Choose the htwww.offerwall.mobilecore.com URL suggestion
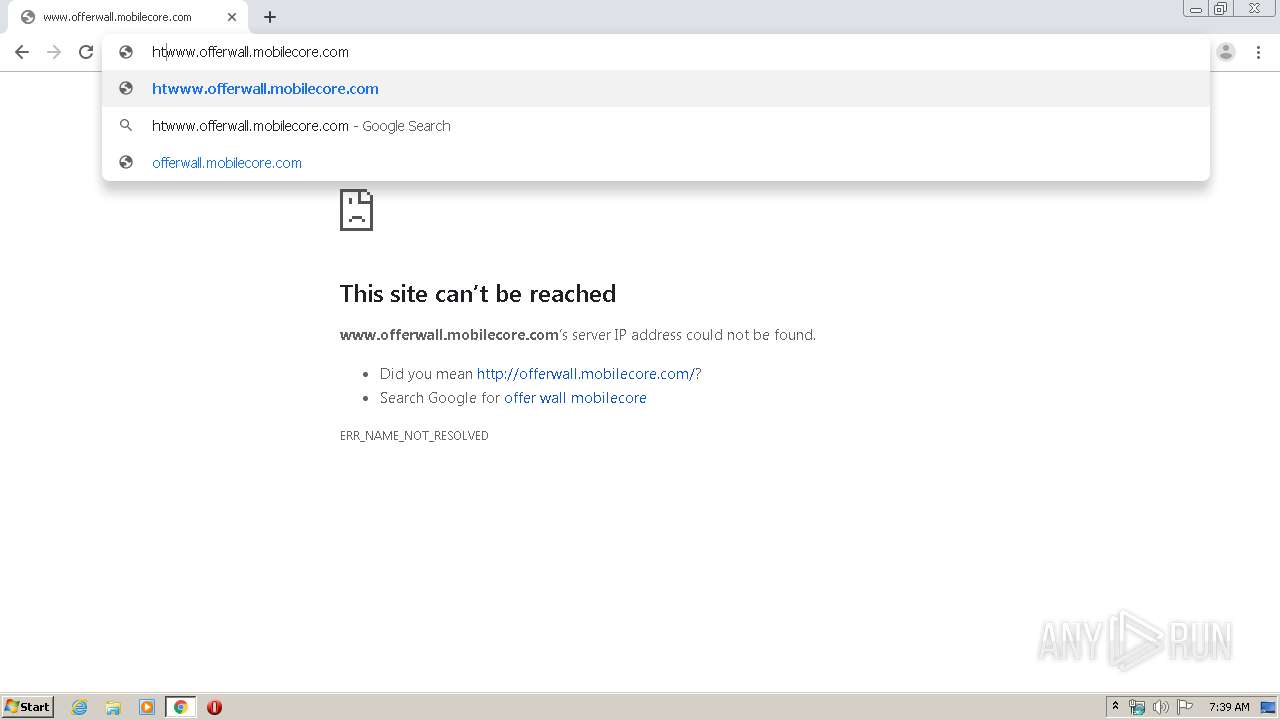The image size is (1280, 720). pos(656,88)
